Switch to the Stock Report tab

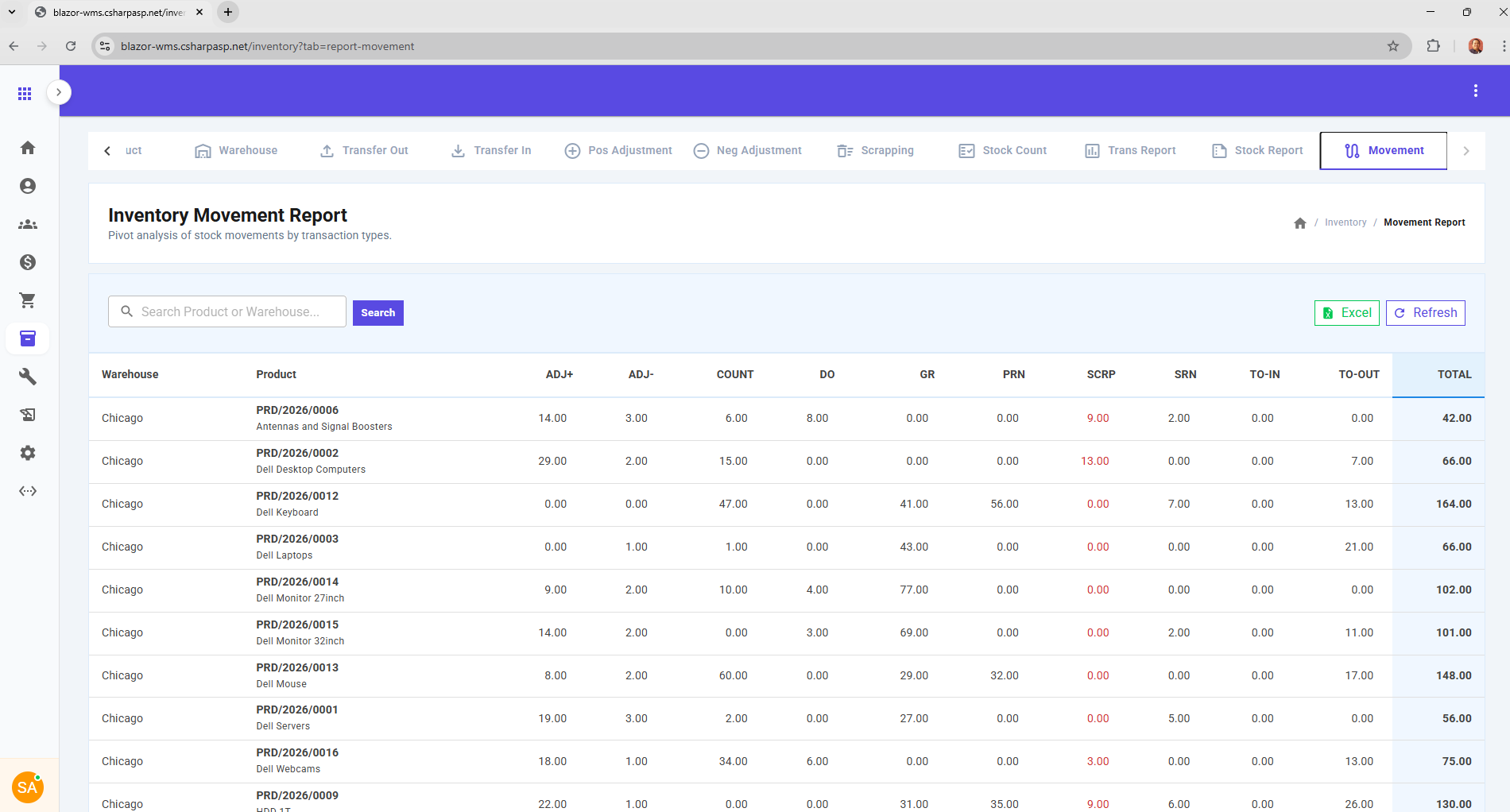coord(1257,151)
